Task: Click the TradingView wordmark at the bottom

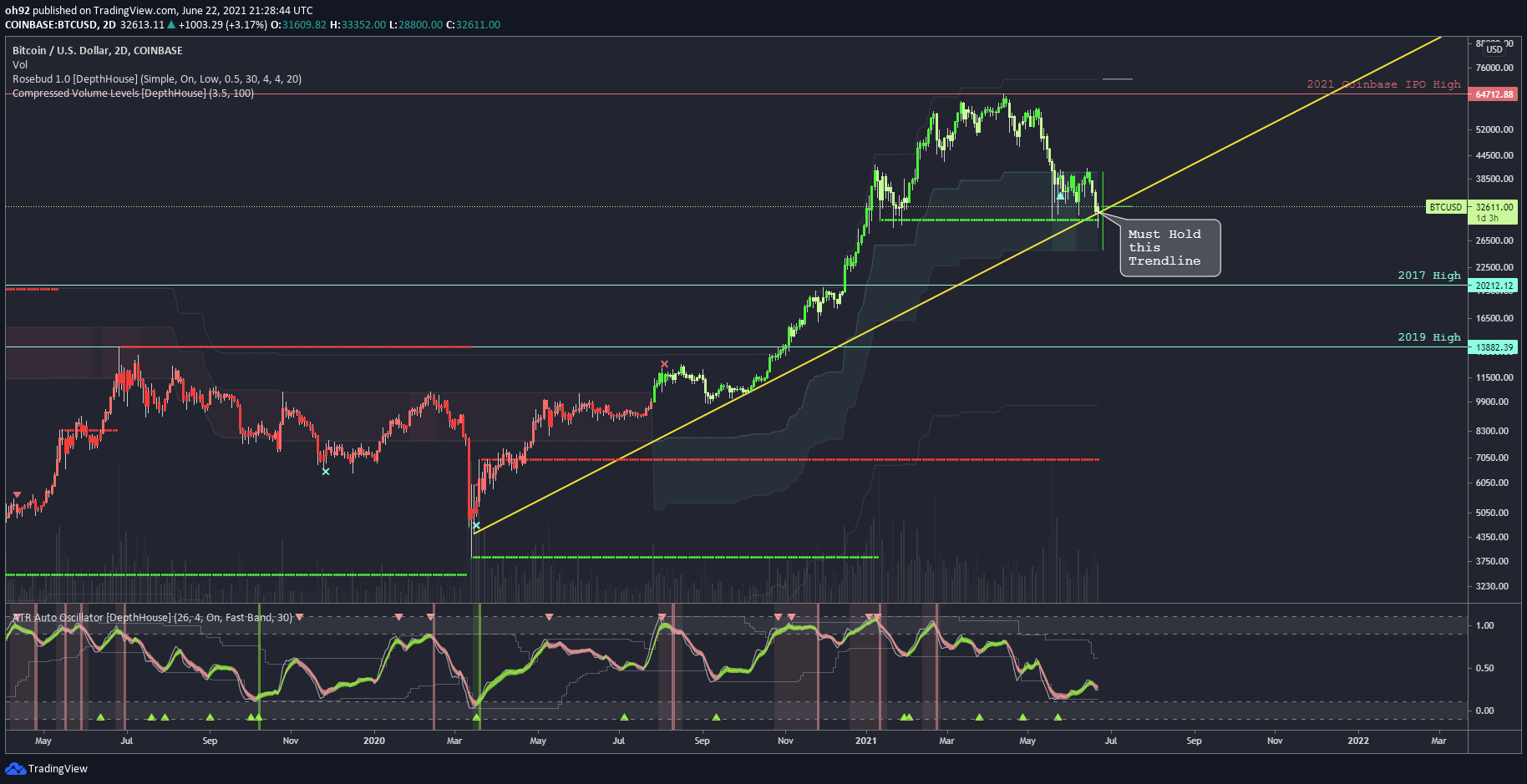Action: tap(58, 769)
